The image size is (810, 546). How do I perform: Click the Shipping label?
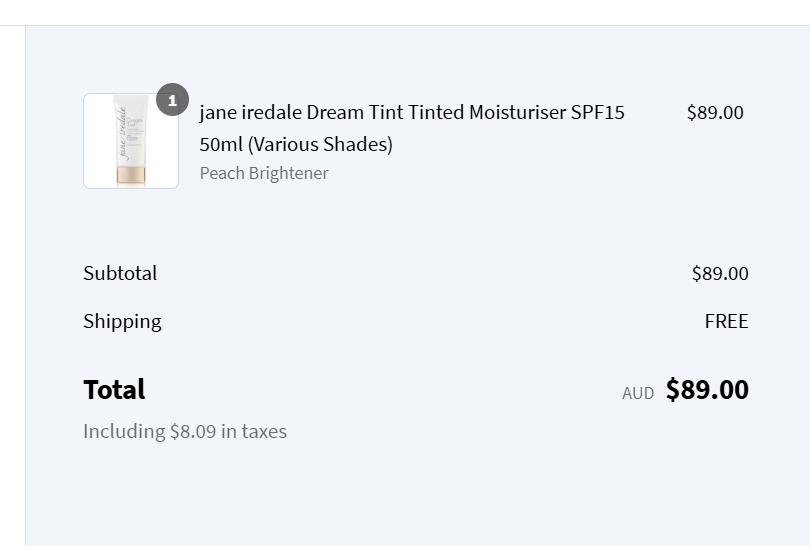pos(122,321)
